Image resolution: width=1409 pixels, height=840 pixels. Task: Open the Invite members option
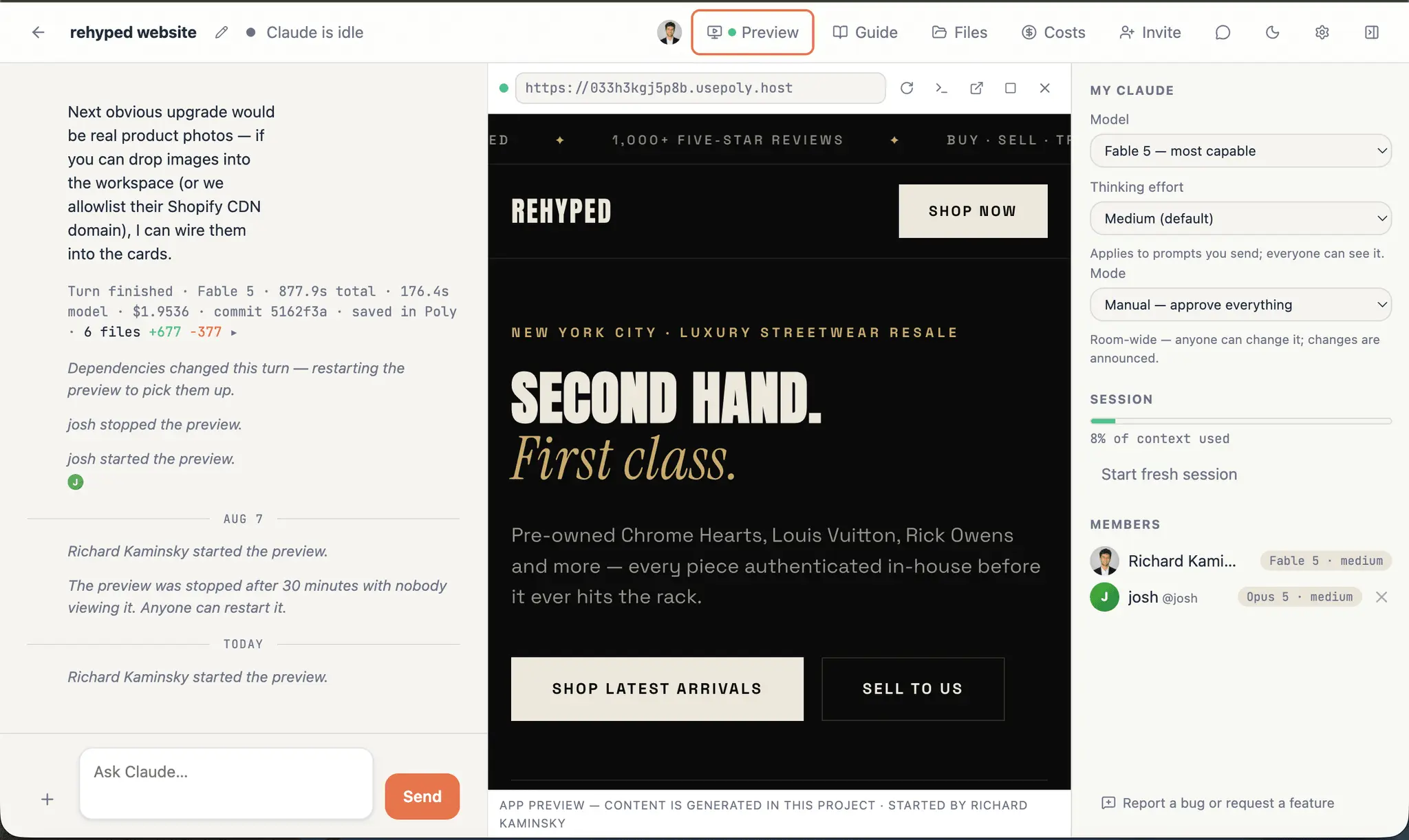1150,32
